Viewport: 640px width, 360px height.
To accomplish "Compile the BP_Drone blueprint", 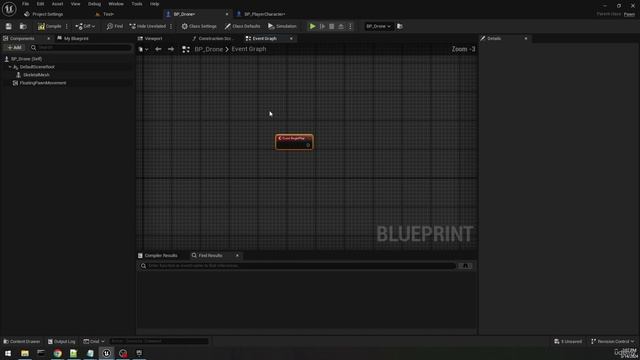I will 49,26.
